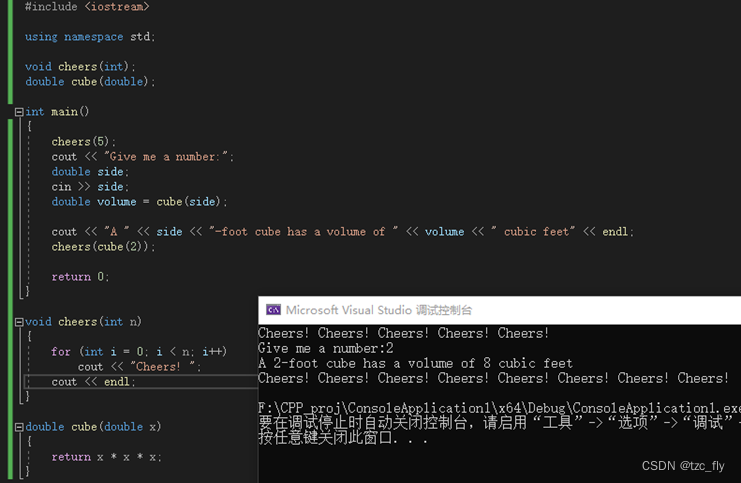
Task: Collapse the void cheers(int n) definition
Action: [x=19, y=322]
